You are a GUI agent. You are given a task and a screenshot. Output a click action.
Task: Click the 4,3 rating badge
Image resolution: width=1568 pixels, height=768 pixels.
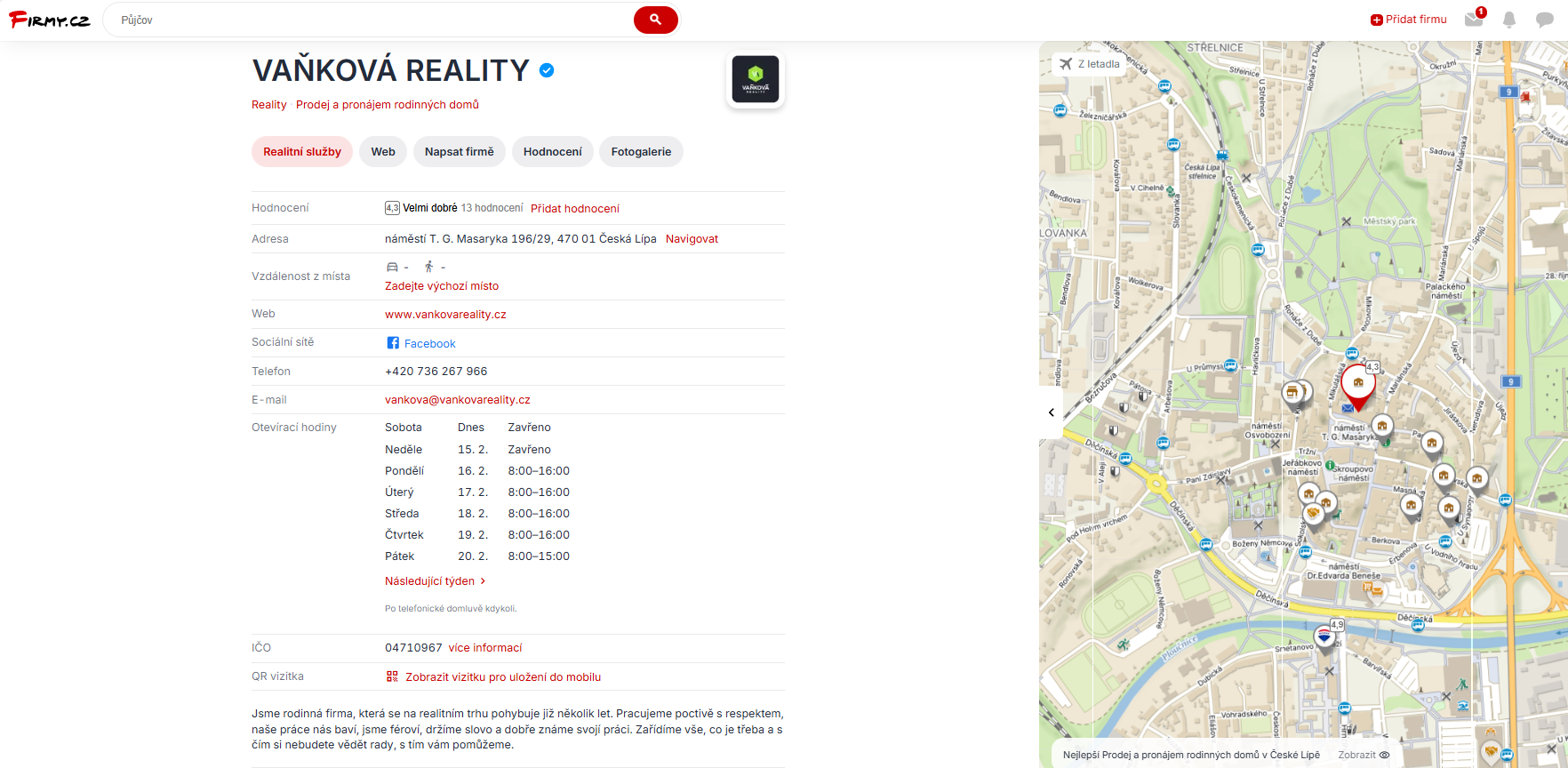pos(392,208)
